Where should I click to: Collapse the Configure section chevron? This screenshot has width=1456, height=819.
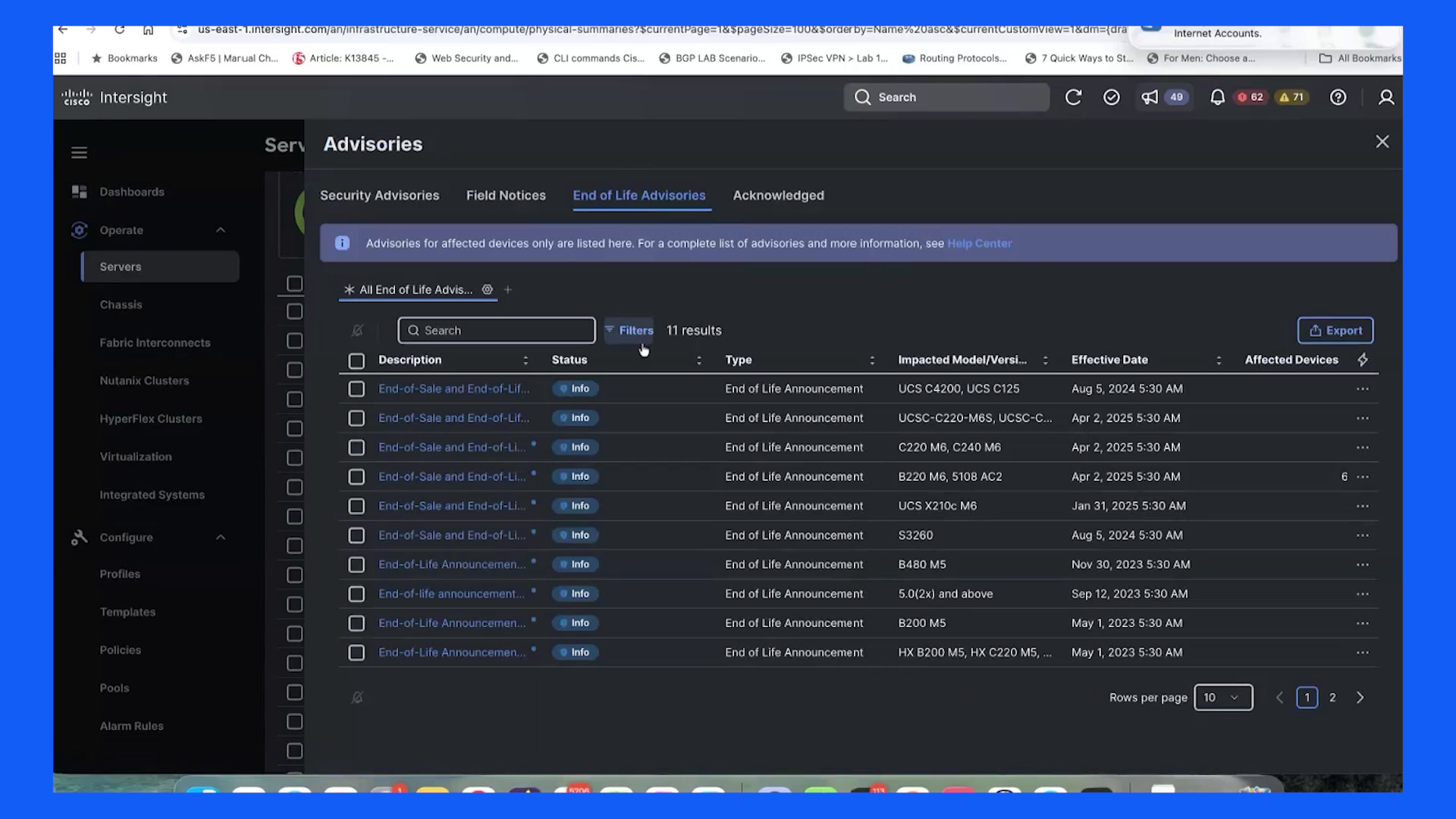(x=221, y=538)
